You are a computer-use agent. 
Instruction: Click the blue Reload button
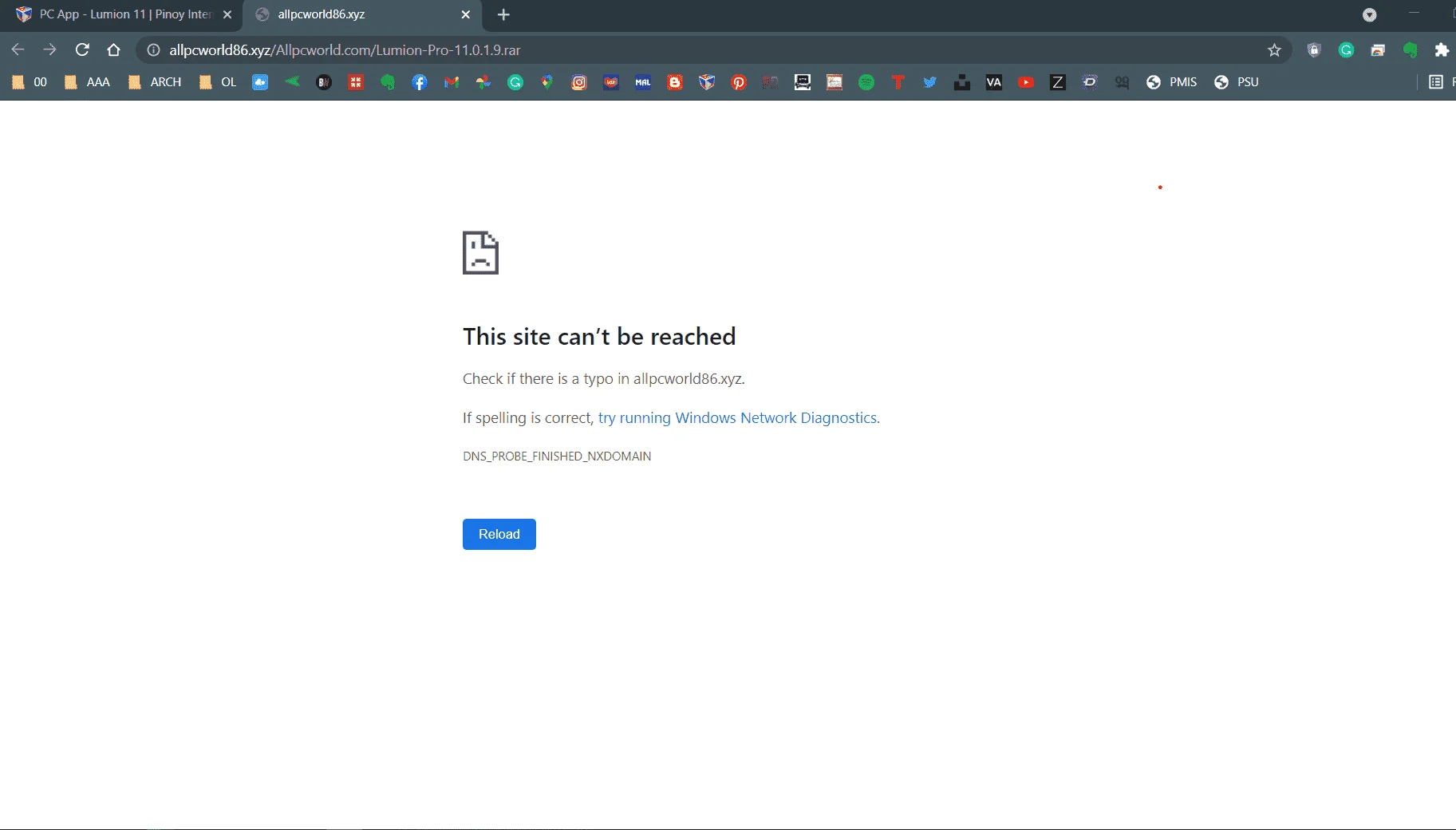tap(499, 534)
